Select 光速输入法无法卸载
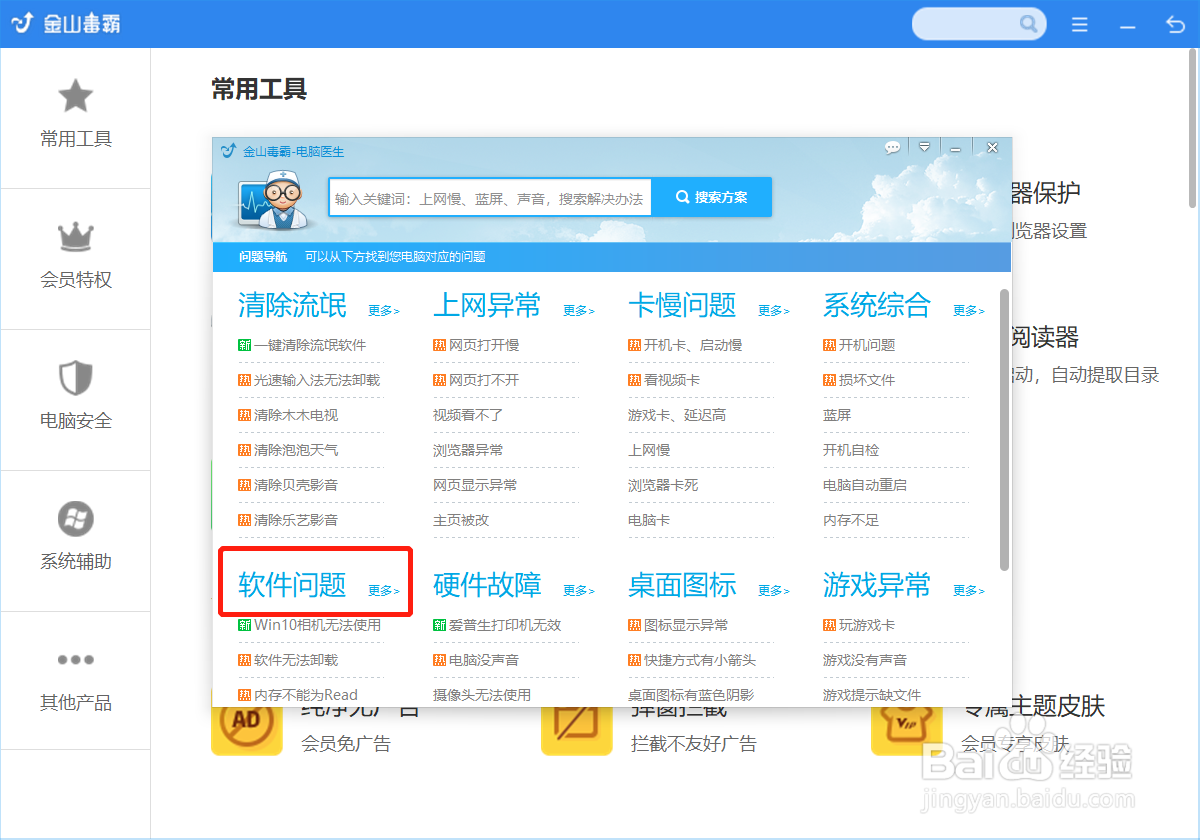The height and width of the screenshot is (840, 1200). pyautogui.click(x=317, y=380)
